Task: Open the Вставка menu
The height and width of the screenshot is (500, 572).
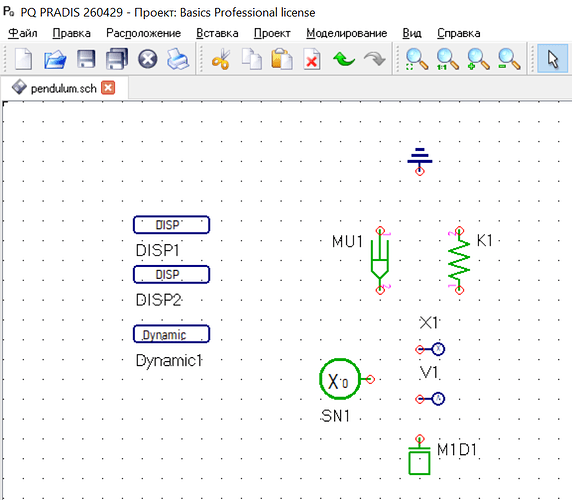Action: (x=217, y=33)
